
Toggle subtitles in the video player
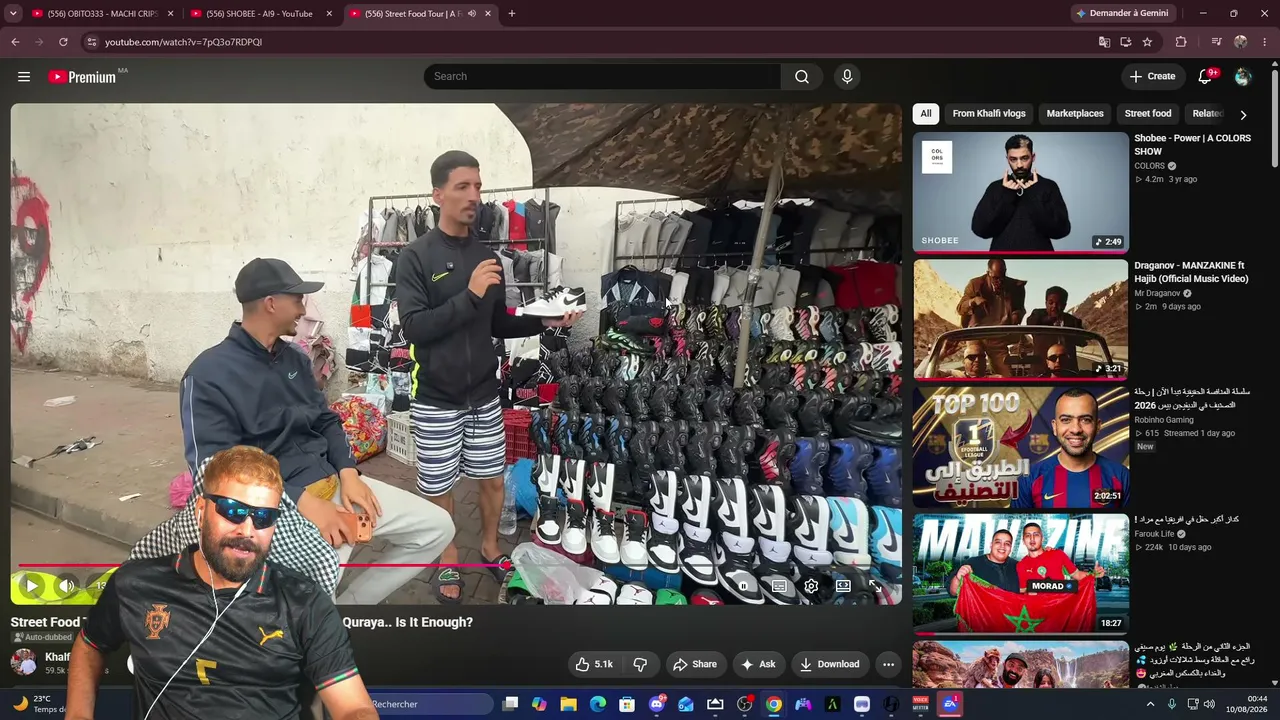pos(779,586)
